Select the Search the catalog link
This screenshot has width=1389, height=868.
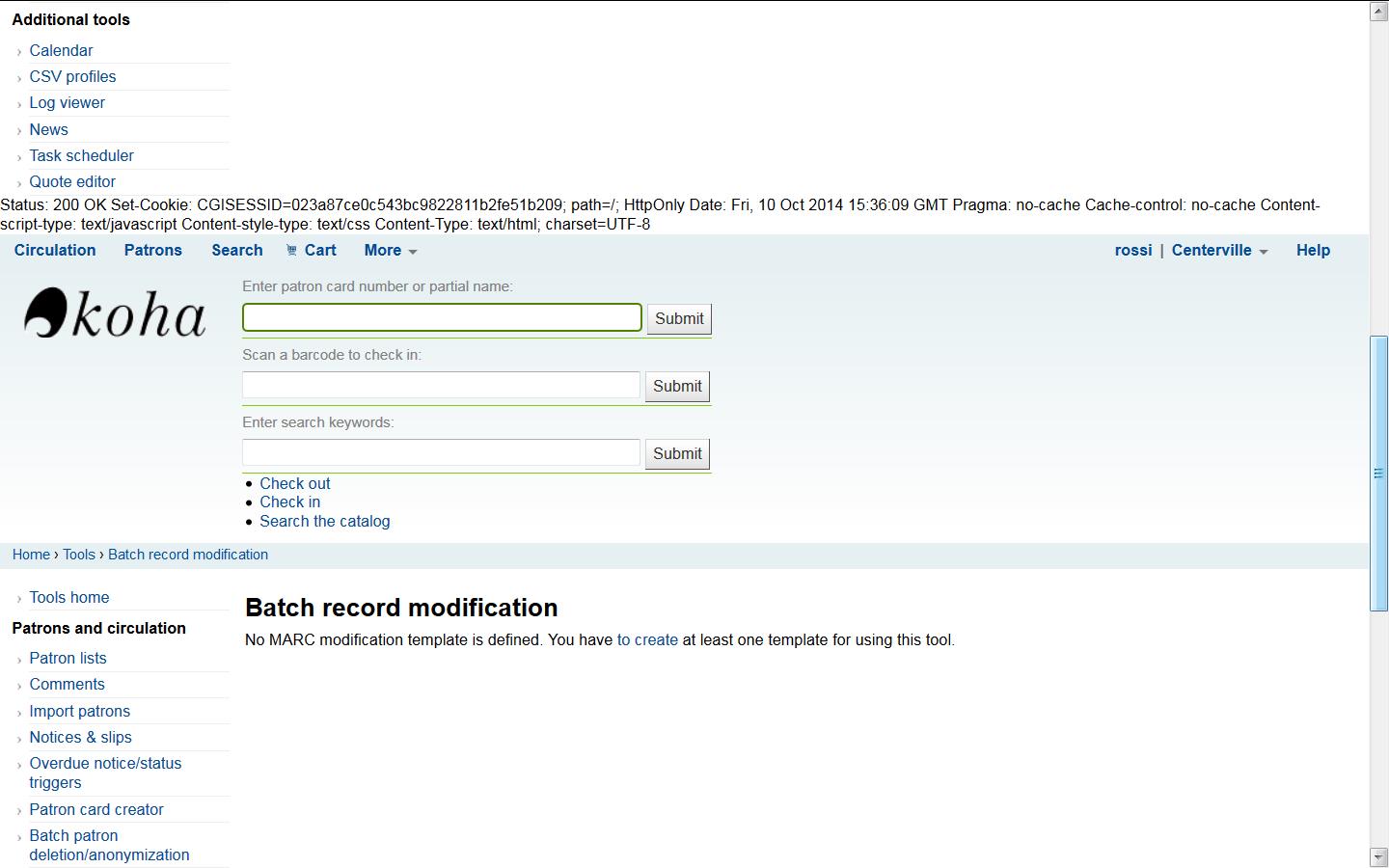point(325,521)
